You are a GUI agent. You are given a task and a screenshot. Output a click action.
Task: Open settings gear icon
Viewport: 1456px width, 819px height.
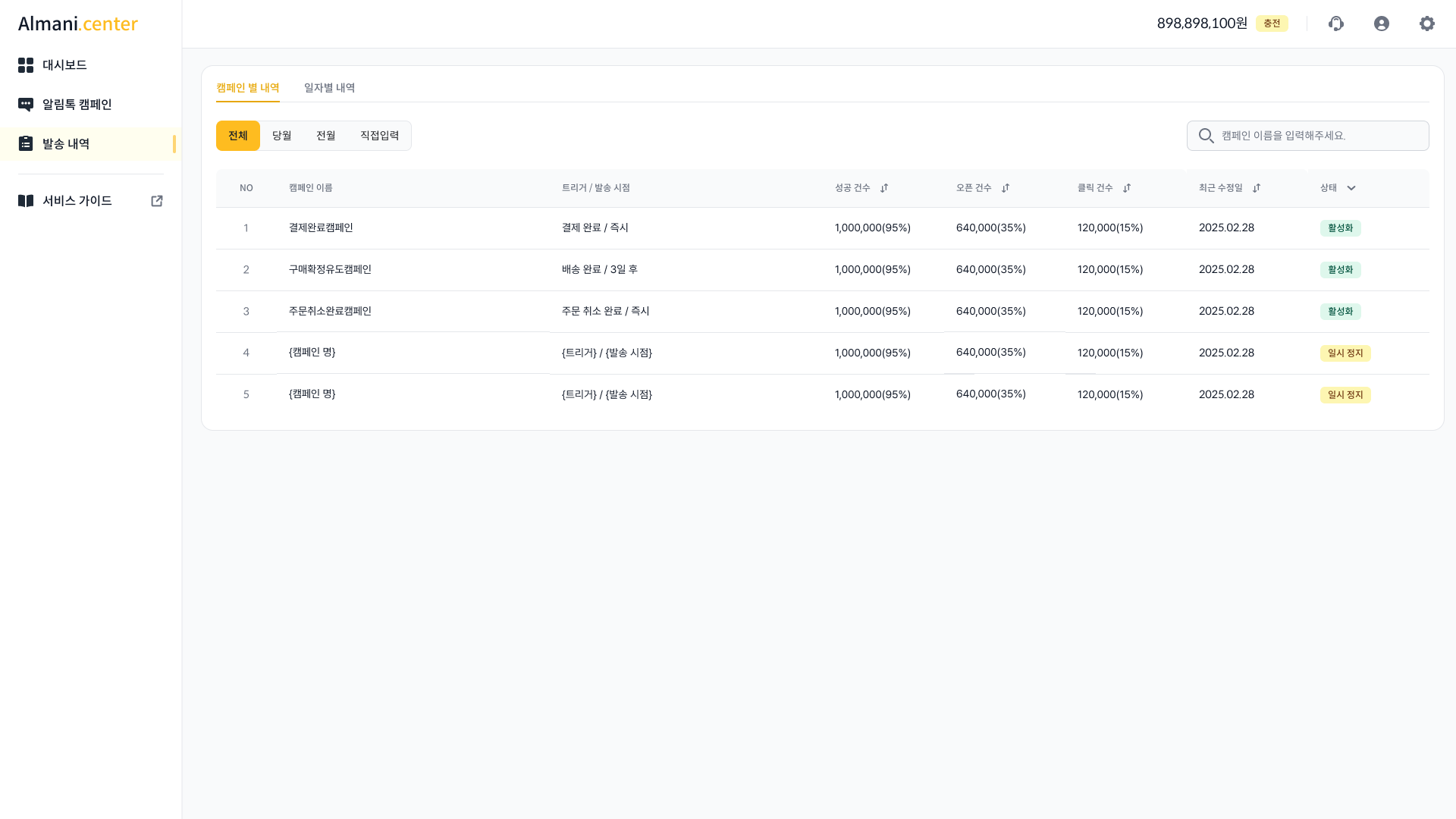click(1427, 24)
